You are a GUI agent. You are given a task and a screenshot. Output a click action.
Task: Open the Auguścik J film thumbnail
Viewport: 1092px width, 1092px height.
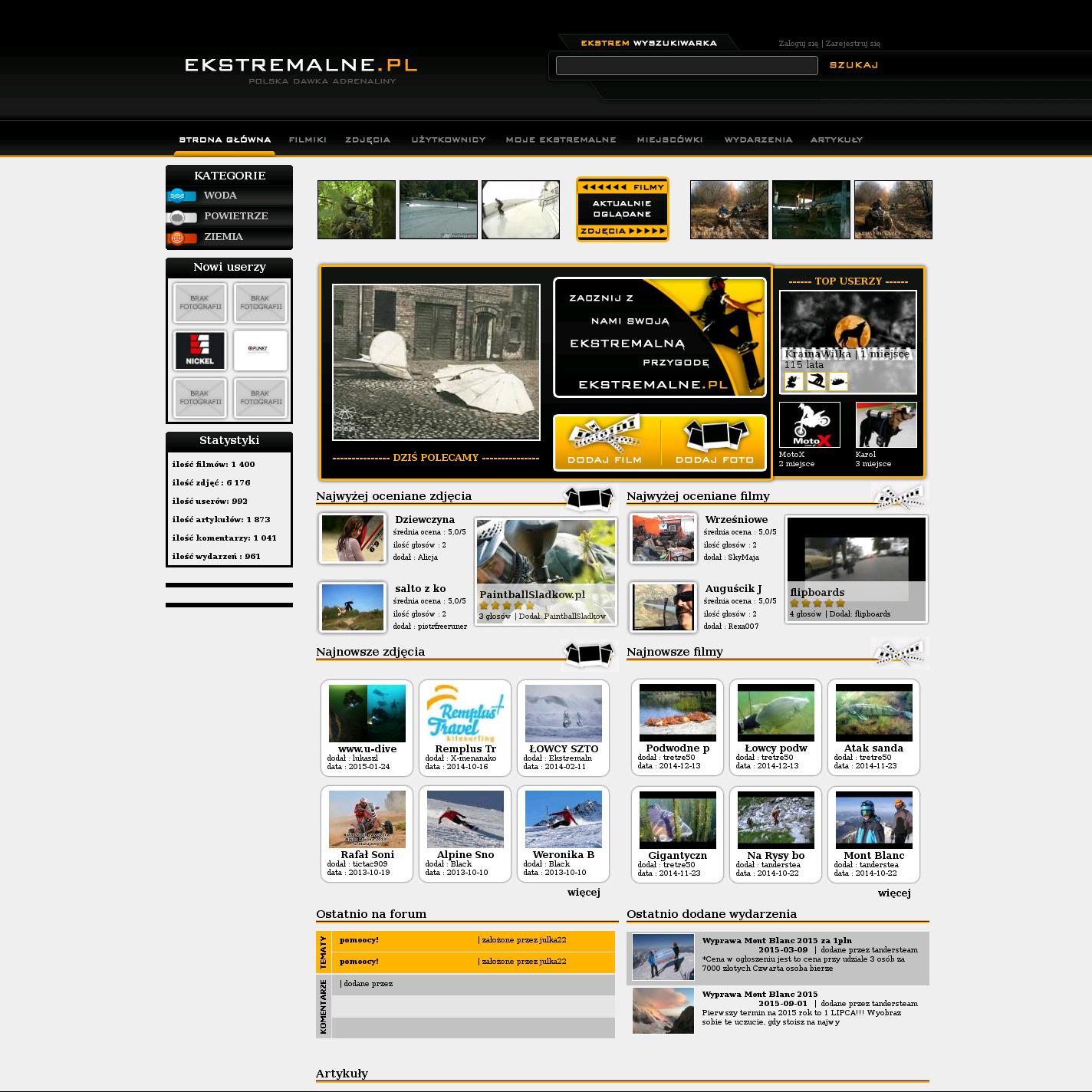663,607
